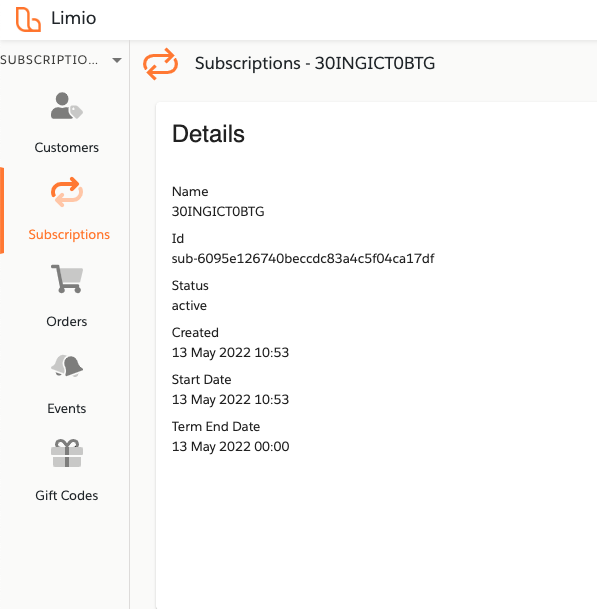Click the Term End Date value
The image size is (597, 609).
point(230,447)
